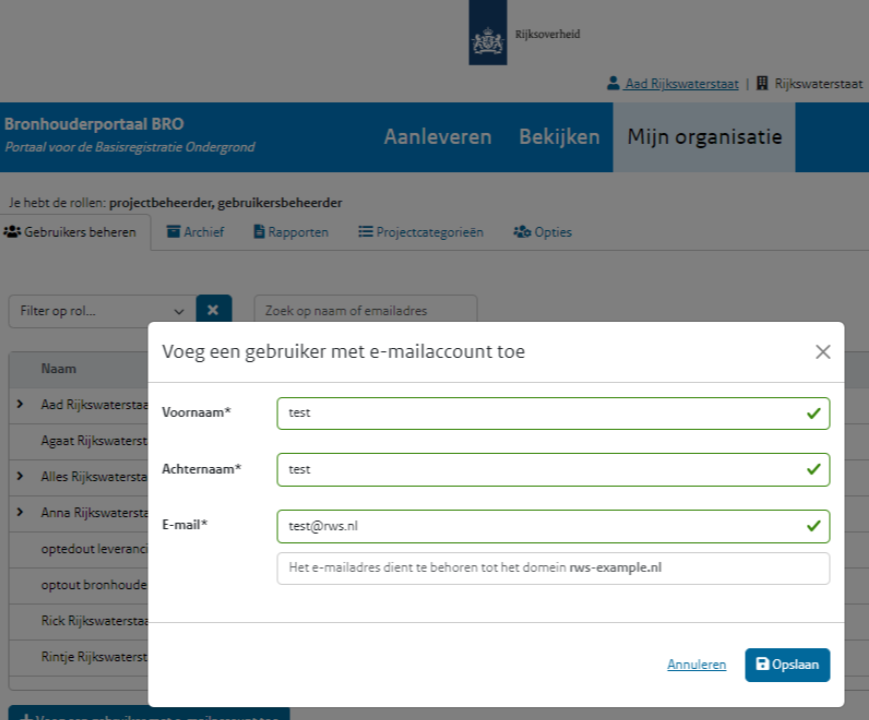This screenshot has height=720, width=869.
Task: Switch to the Archief tab
Action: click(x=195, y=232)
